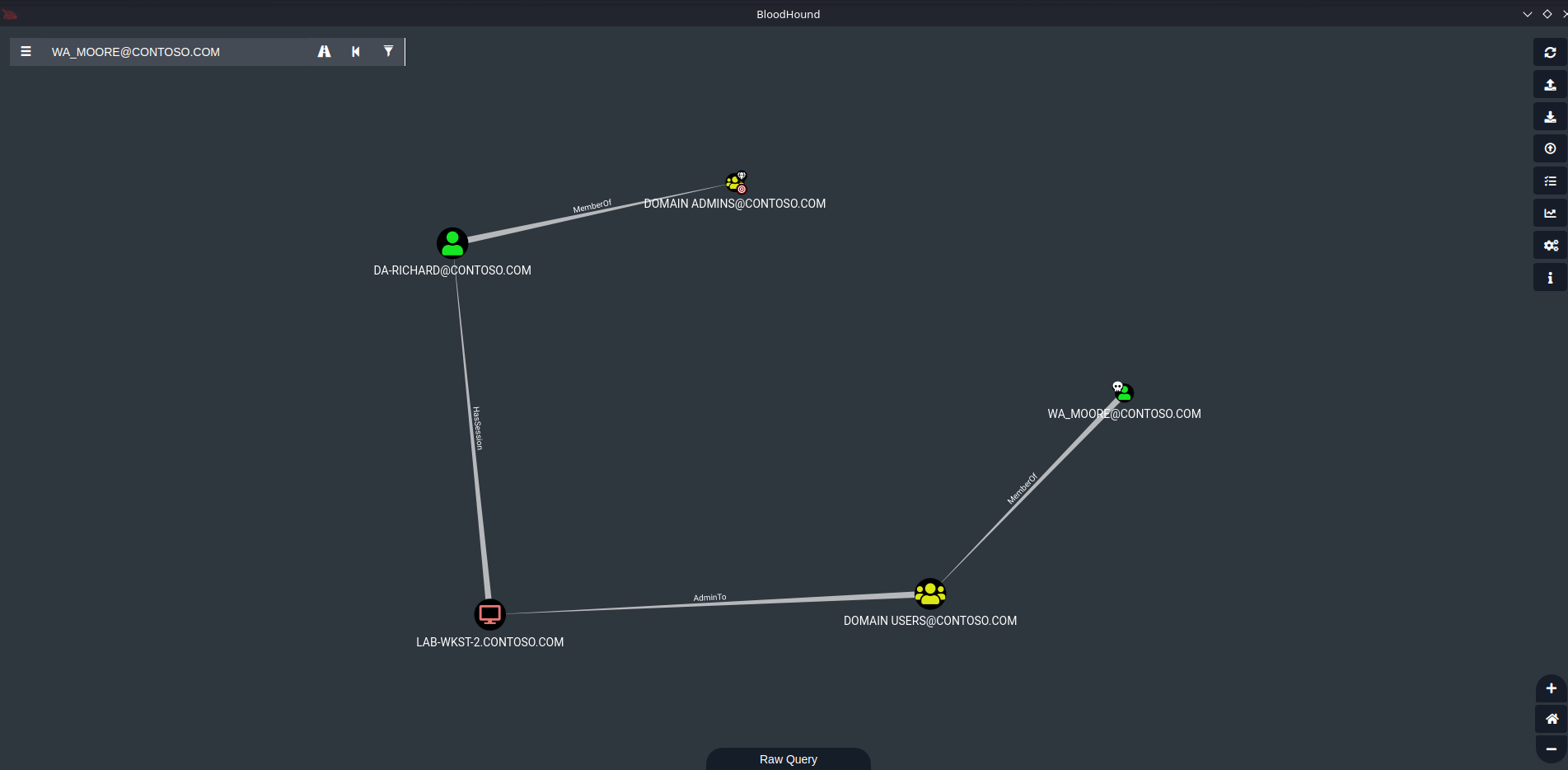The image size is (1568, 770).
Task: Change the graph layout type
Action: point(1550,181)
